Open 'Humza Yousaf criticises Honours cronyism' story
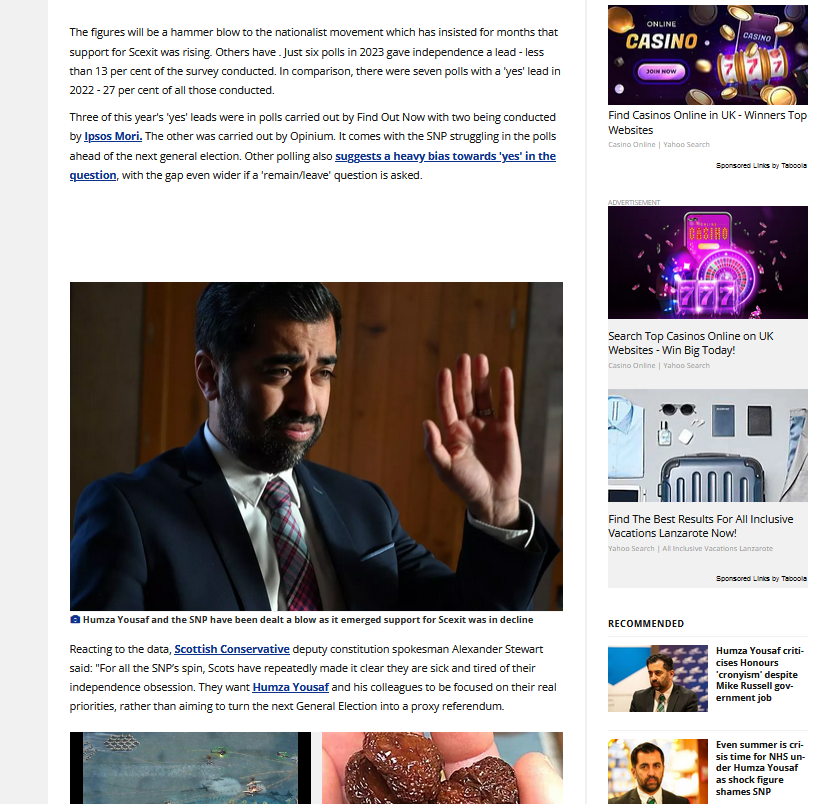This screenshot has height=804, width=825. click(760, 675)
